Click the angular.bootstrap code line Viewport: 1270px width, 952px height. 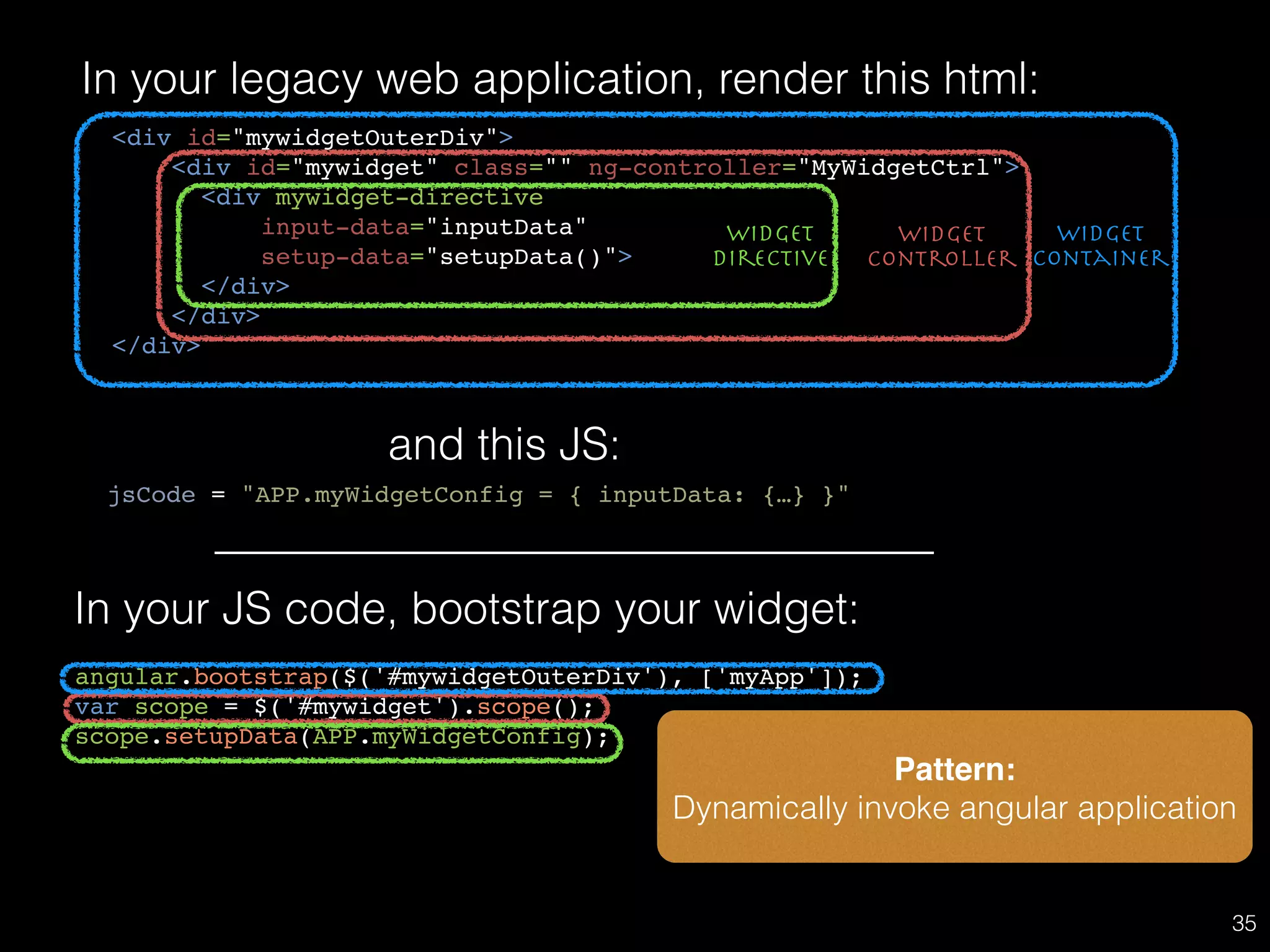click(x=468, y=677)
